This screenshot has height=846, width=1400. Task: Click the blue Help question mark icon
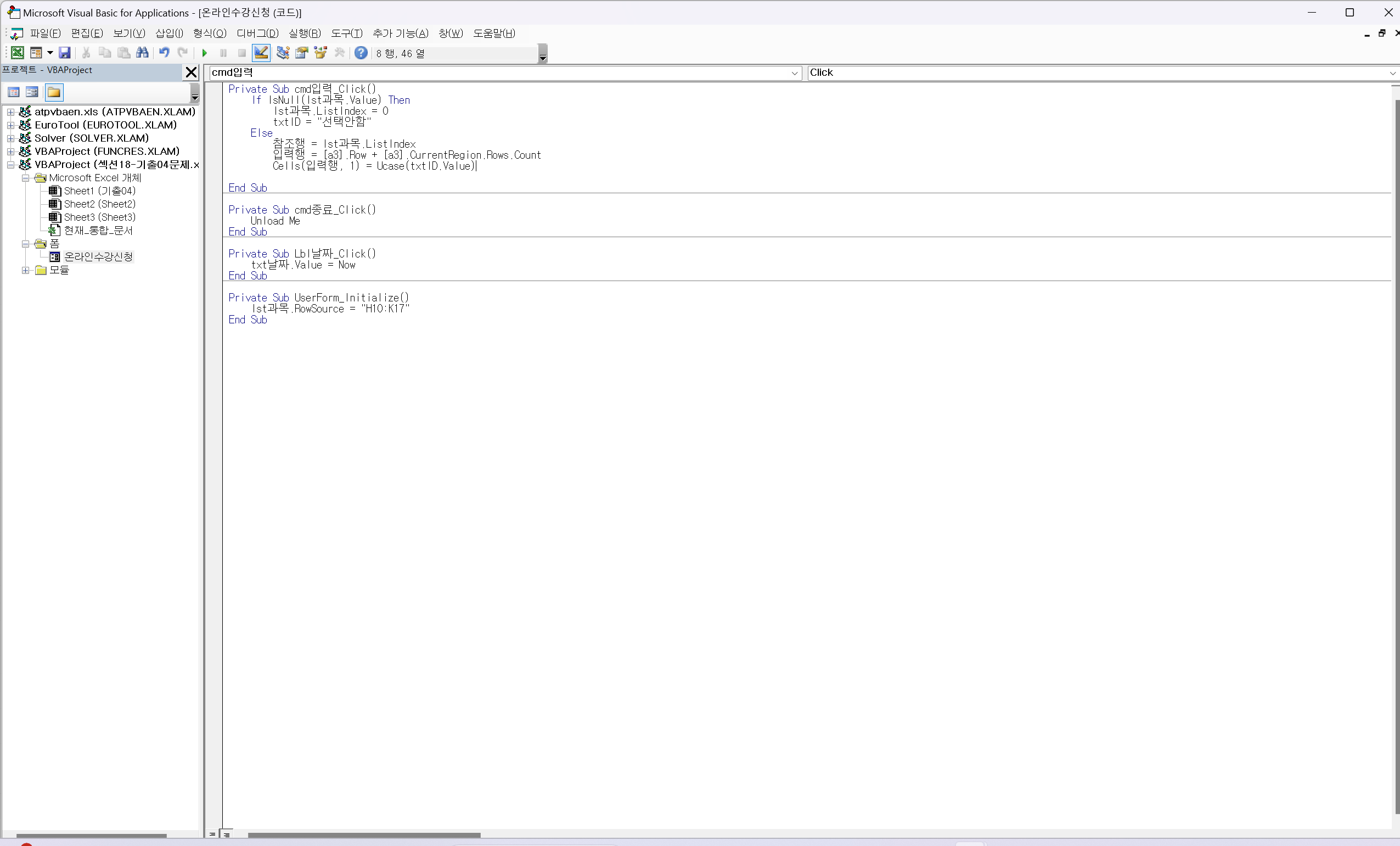coord(360,53)
